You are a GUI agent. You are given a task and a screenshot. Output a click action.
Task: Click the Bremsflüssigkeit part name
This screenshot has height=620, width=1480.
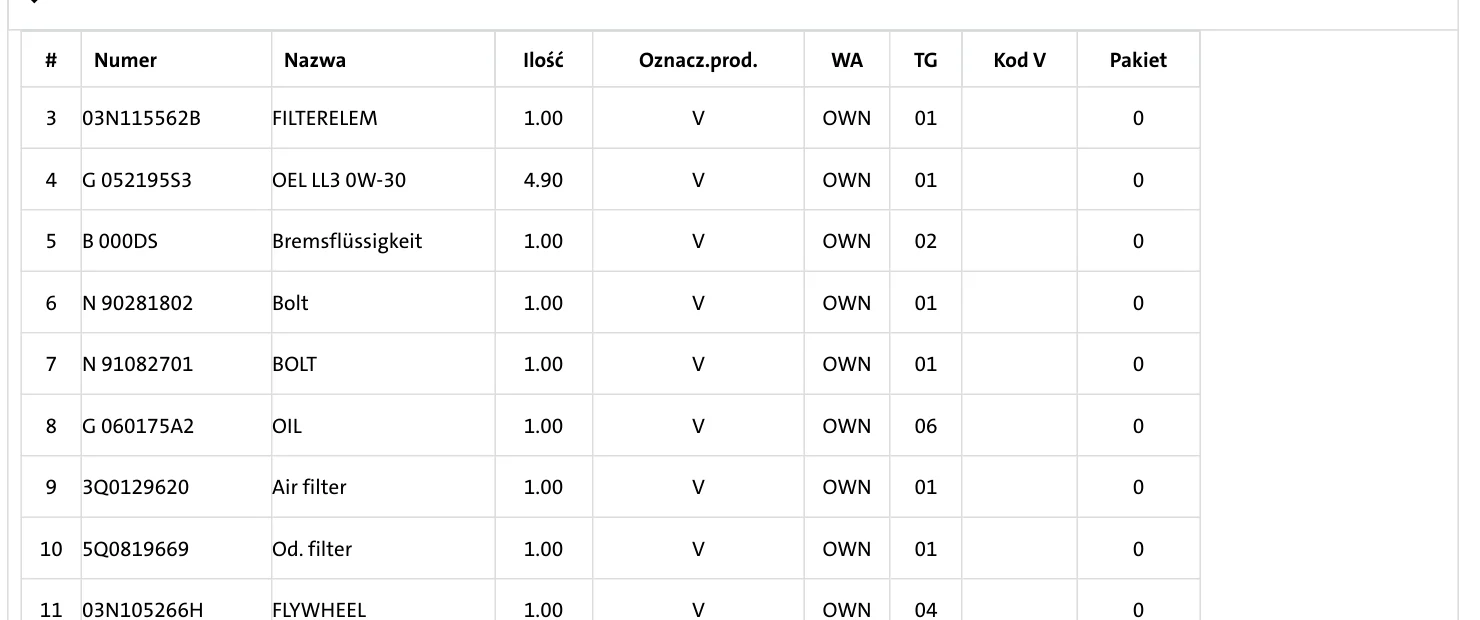coord(347,242)
